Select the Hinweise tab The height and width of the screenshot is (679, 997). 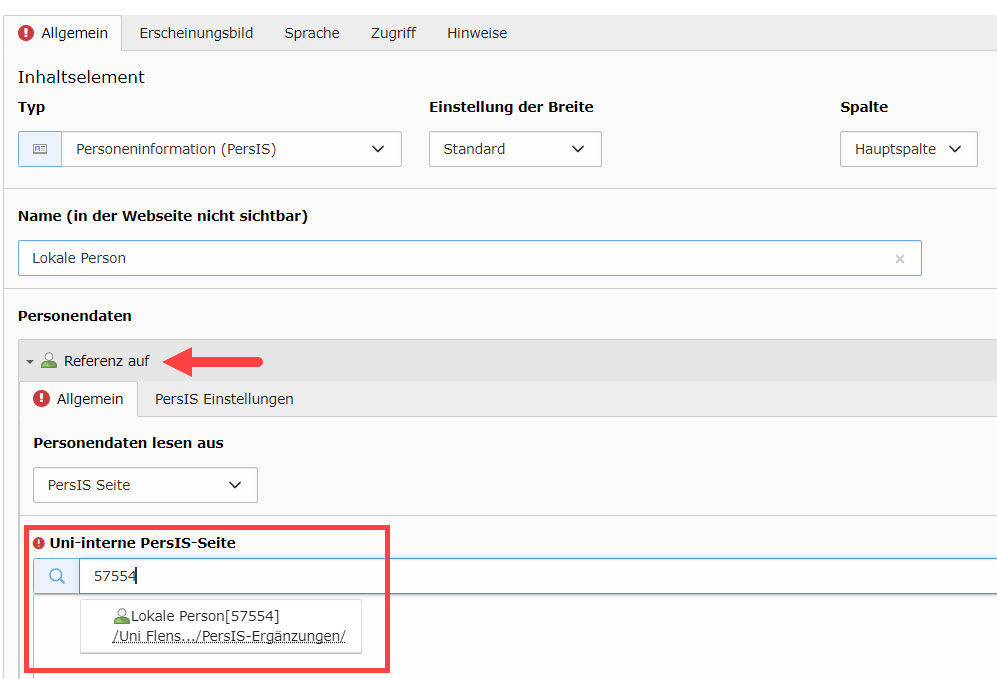(x=477, y=33)
